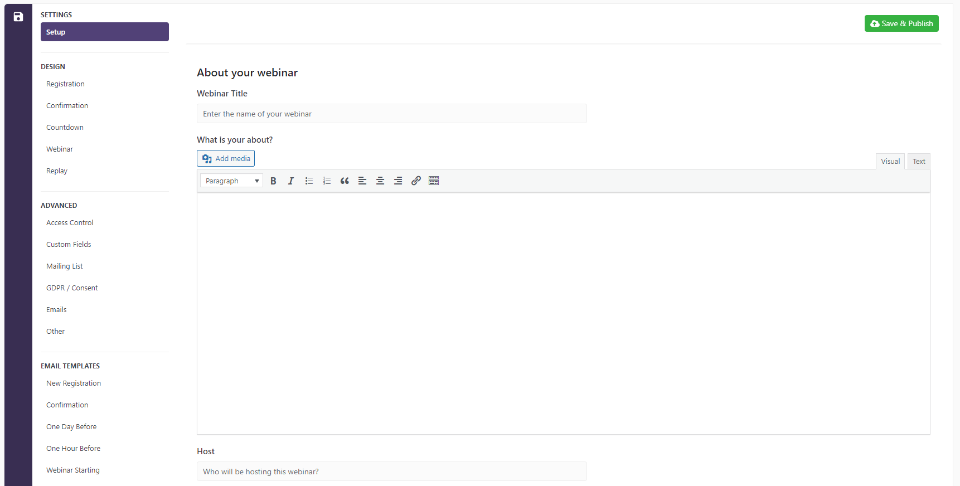Open GDPR / Consent settings
Screen dimensions: 960x486
72,288
